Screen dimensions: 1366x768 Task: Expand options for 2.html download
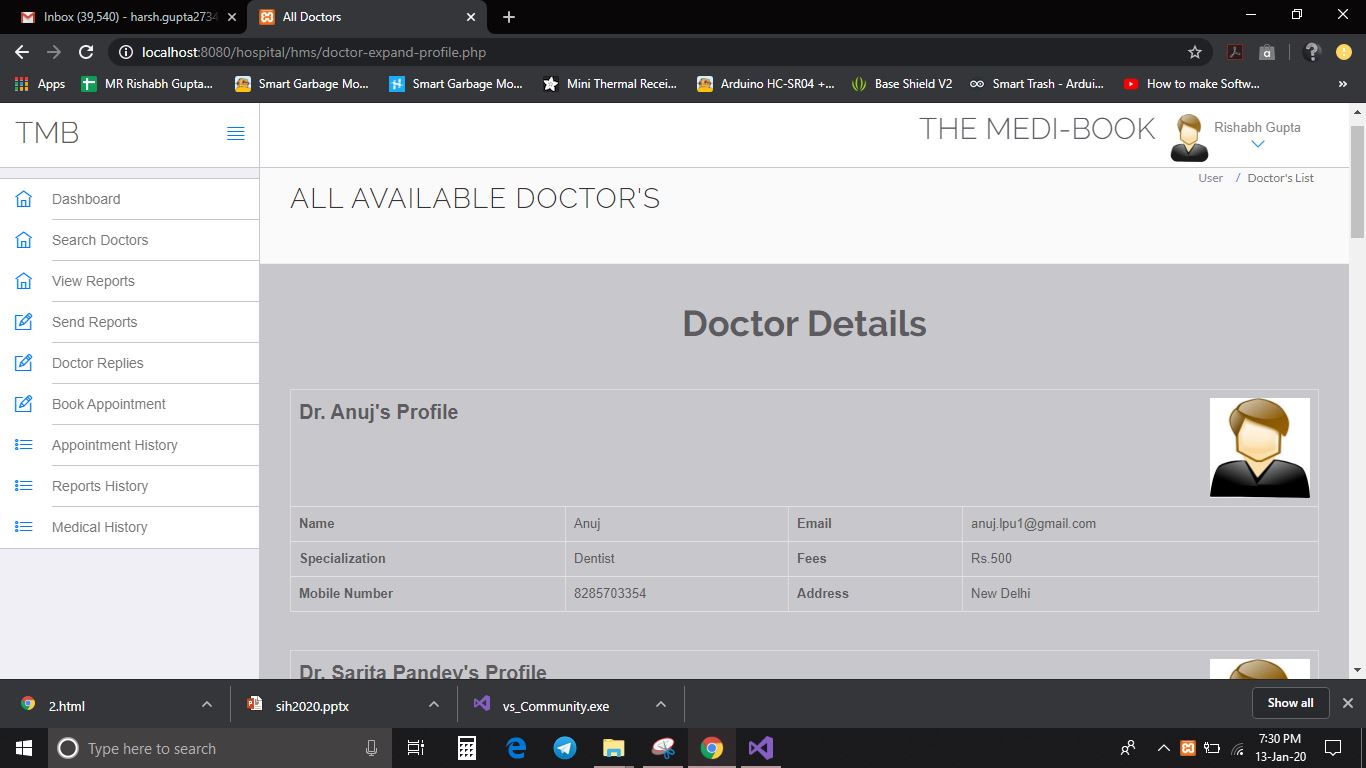coord(207,705)
